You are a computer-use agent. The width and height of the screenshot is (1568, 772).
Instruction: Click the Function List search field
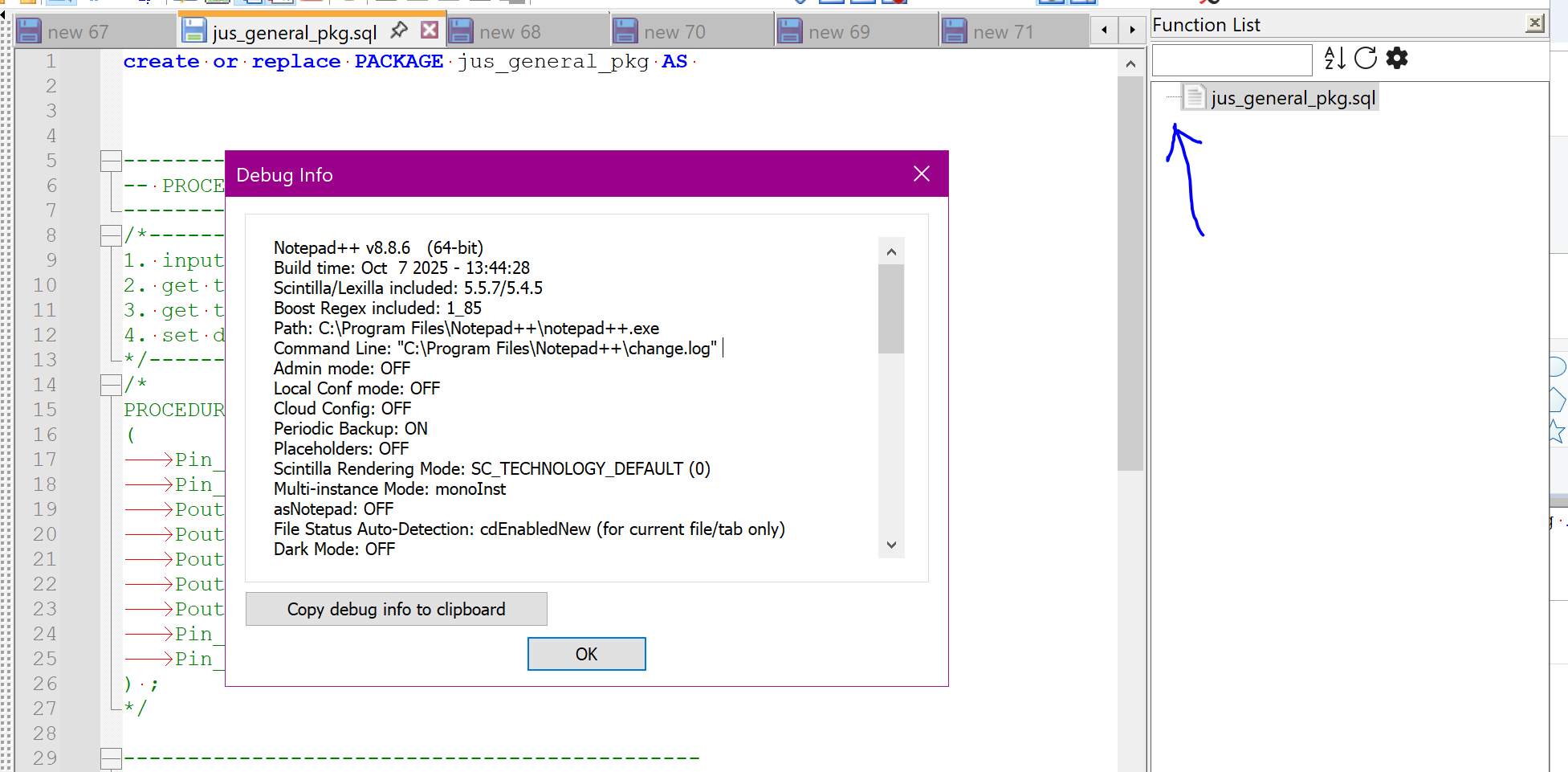point(1232,60)
